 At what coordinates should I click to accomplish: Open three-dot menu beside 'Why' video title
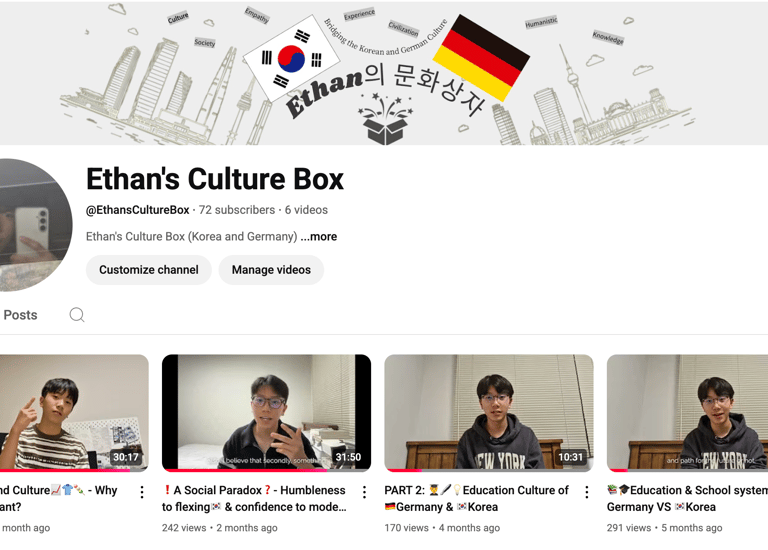coord(142,492)
